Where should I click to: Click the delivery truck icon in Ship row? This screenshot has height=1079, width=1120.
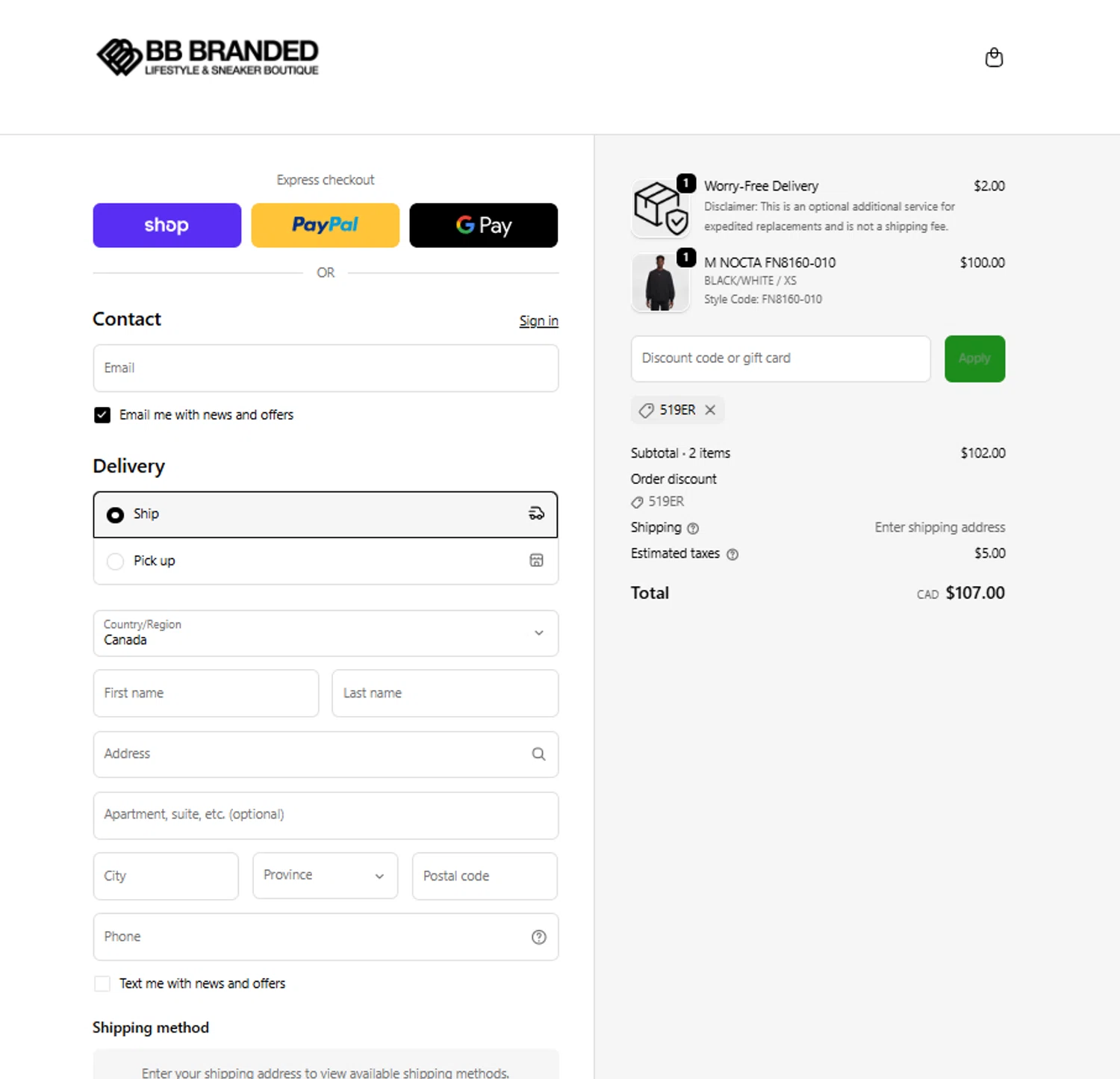point(536,514)
